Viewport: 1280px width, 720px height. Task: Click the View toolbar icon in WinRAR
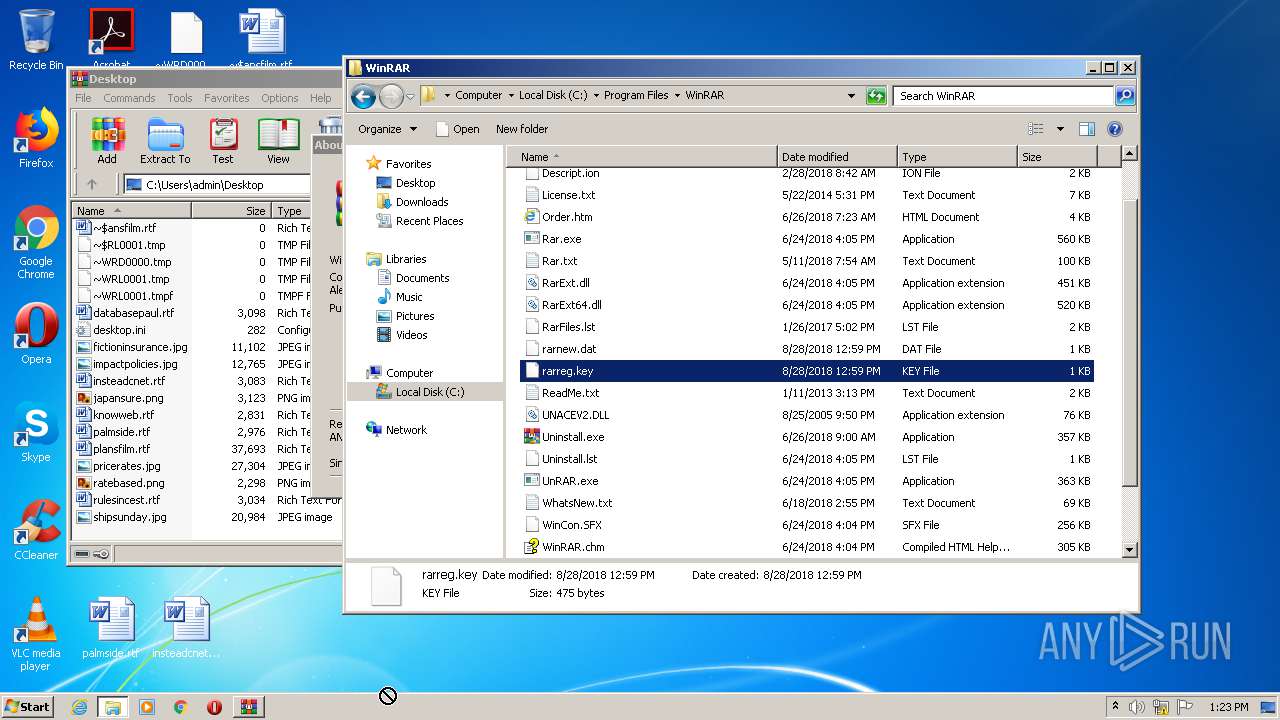pos(278,139)
